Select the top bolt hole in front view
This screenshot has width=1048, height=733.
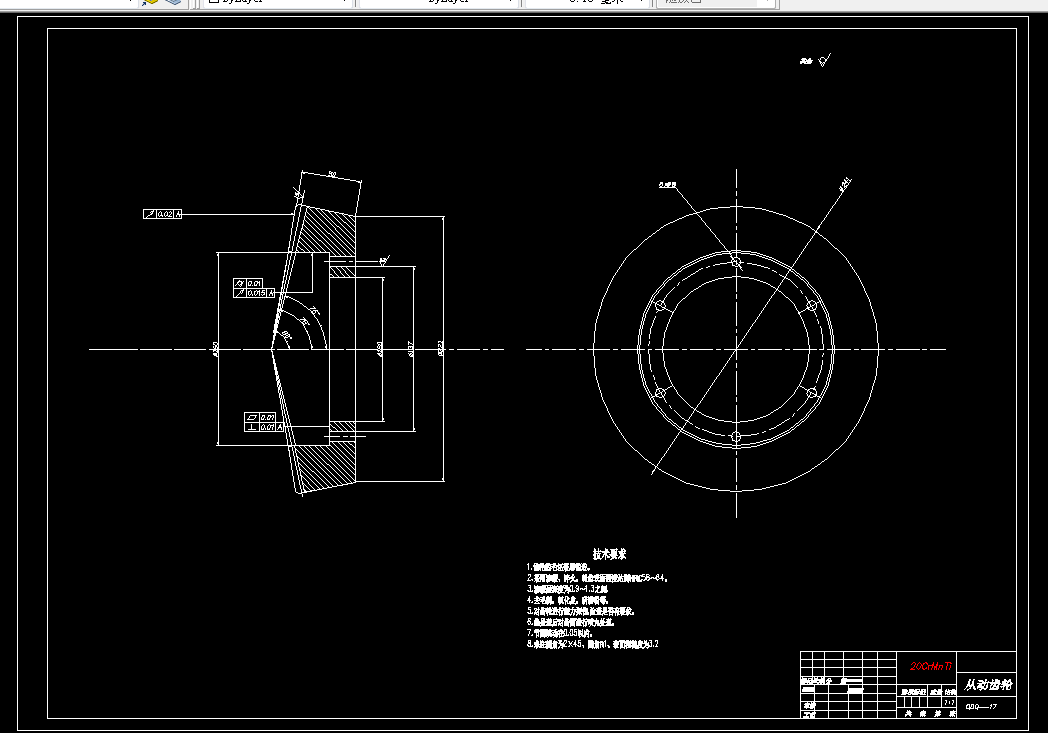tap(737, 262)
